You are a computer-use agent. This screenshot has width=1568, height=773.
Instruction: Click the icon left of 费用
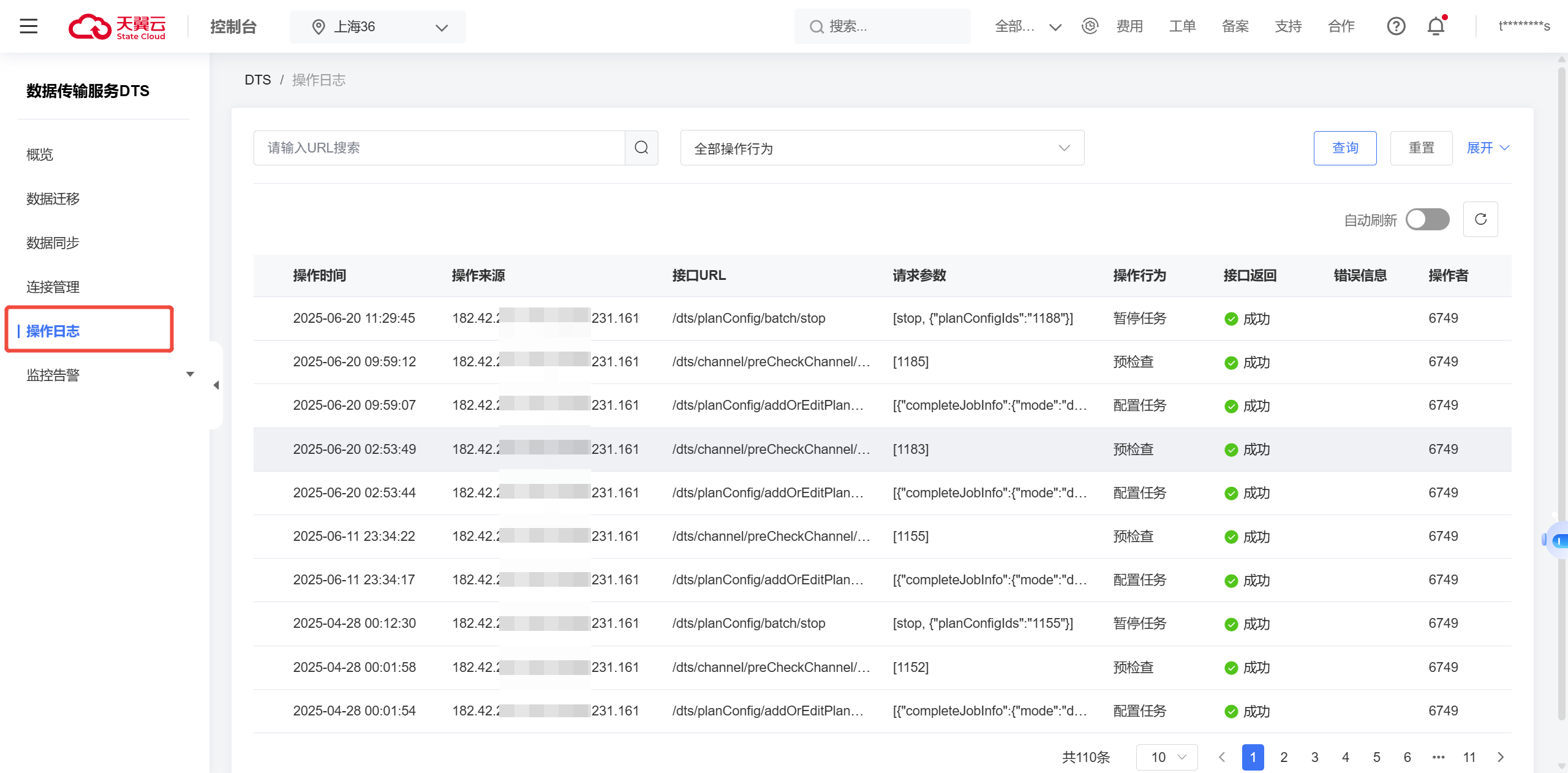click(x=1090, y=26)
